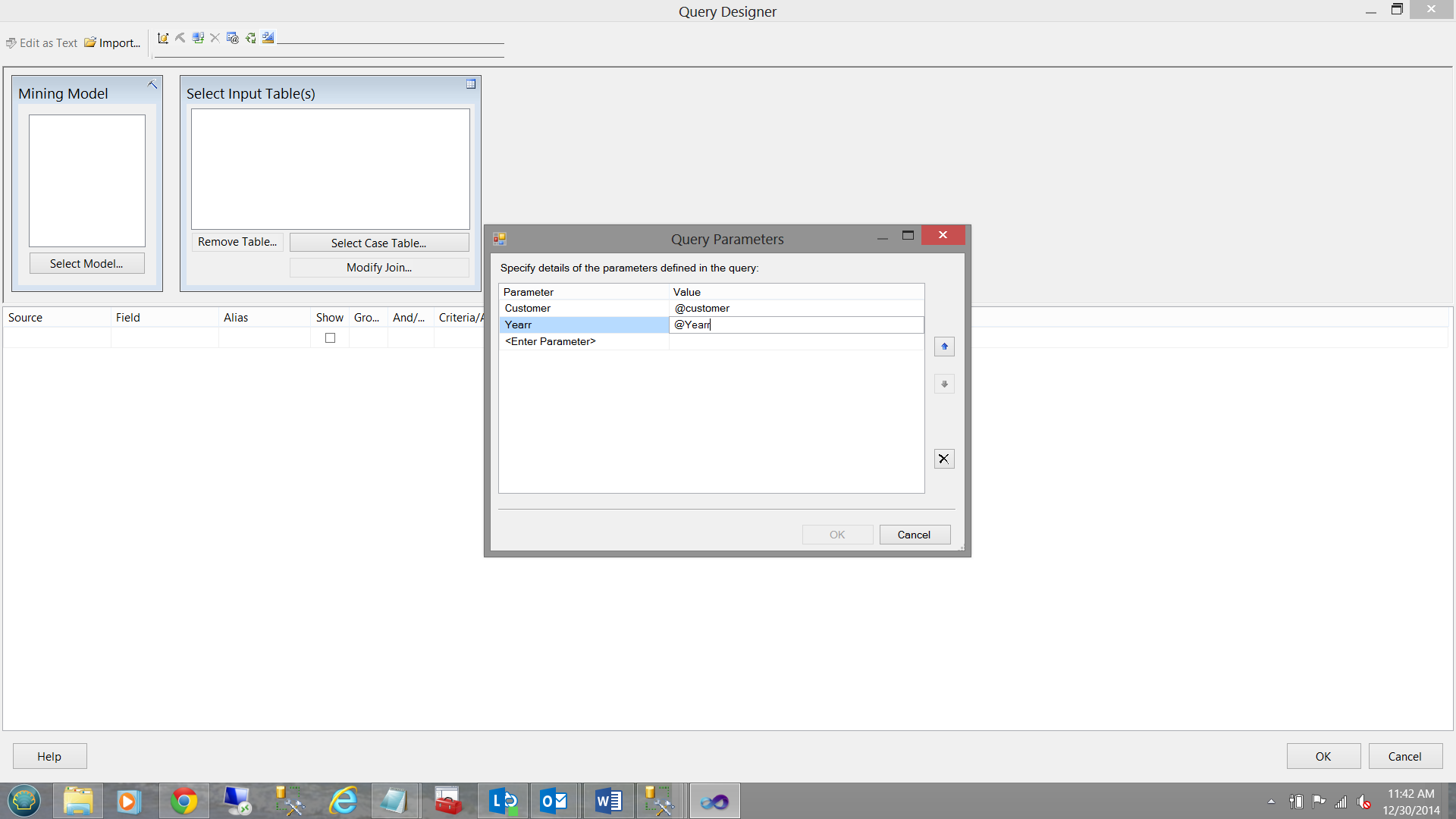This screenshot has height=819, width=1456.
Task: Click the green refresh toolbar icon
Action: pyautogui.click(x=250, y=38)
